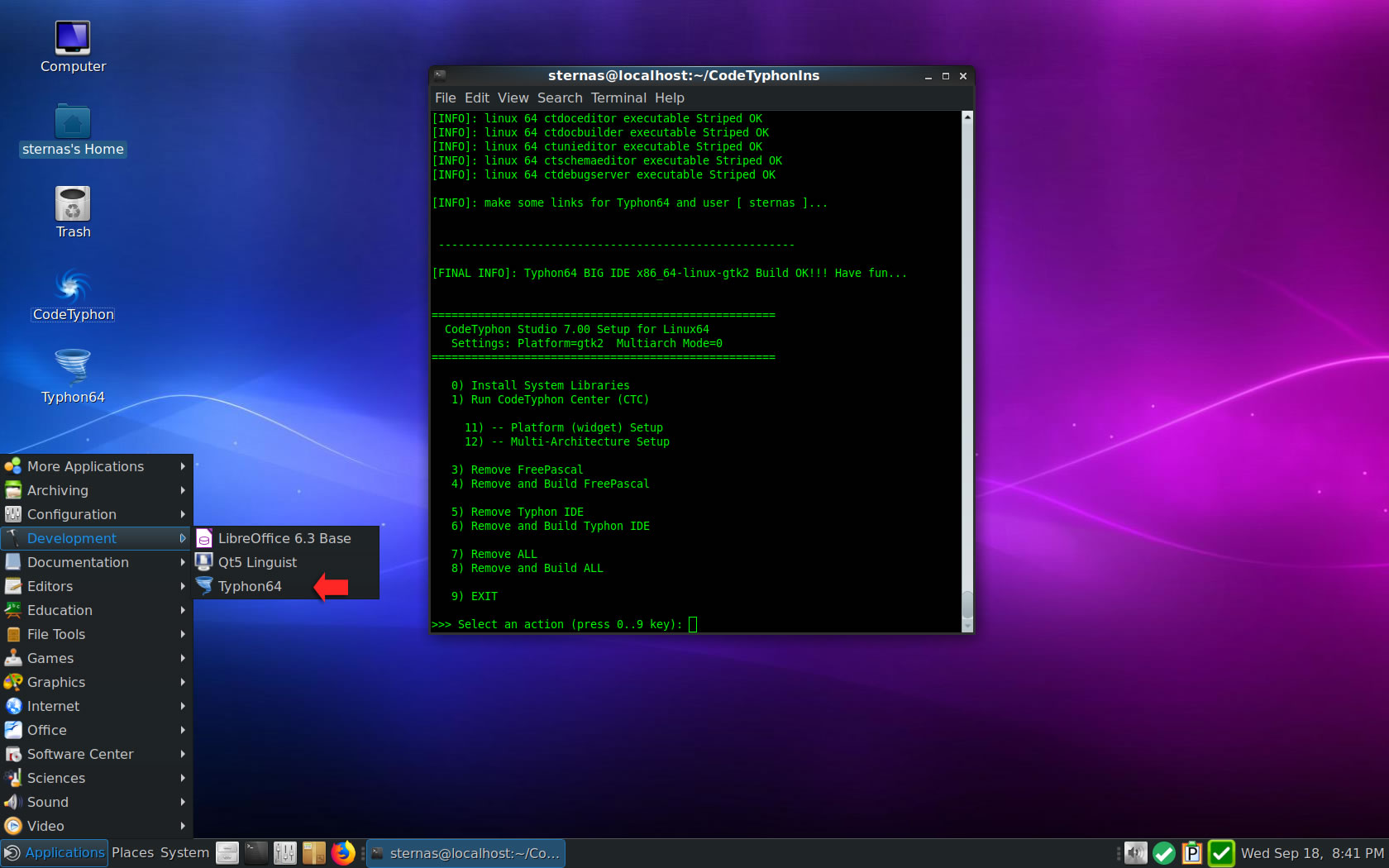This screenshot has height=868, width=1389.
Task: Launch Firefox from the panel
Action: click(343, 853)
